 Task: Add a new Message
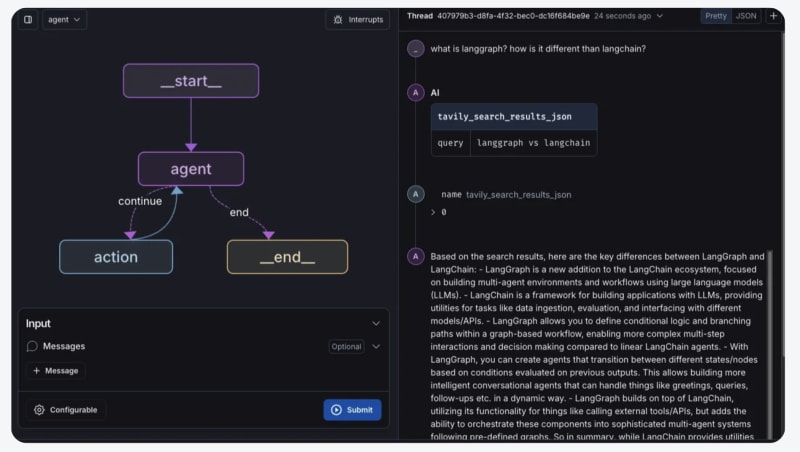pos(55,371)
